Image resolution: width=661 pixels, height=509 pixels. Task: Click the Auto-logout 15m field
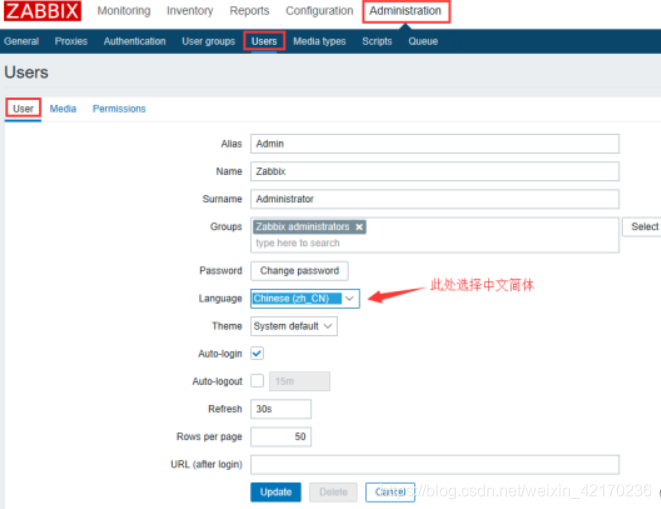[x=299, y=381]
